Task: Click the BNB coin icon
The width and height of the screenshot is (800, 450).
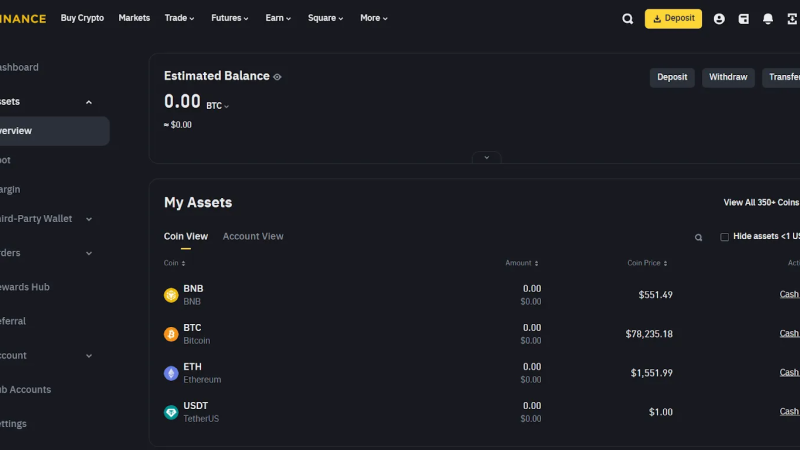Action: pos(171,295)
